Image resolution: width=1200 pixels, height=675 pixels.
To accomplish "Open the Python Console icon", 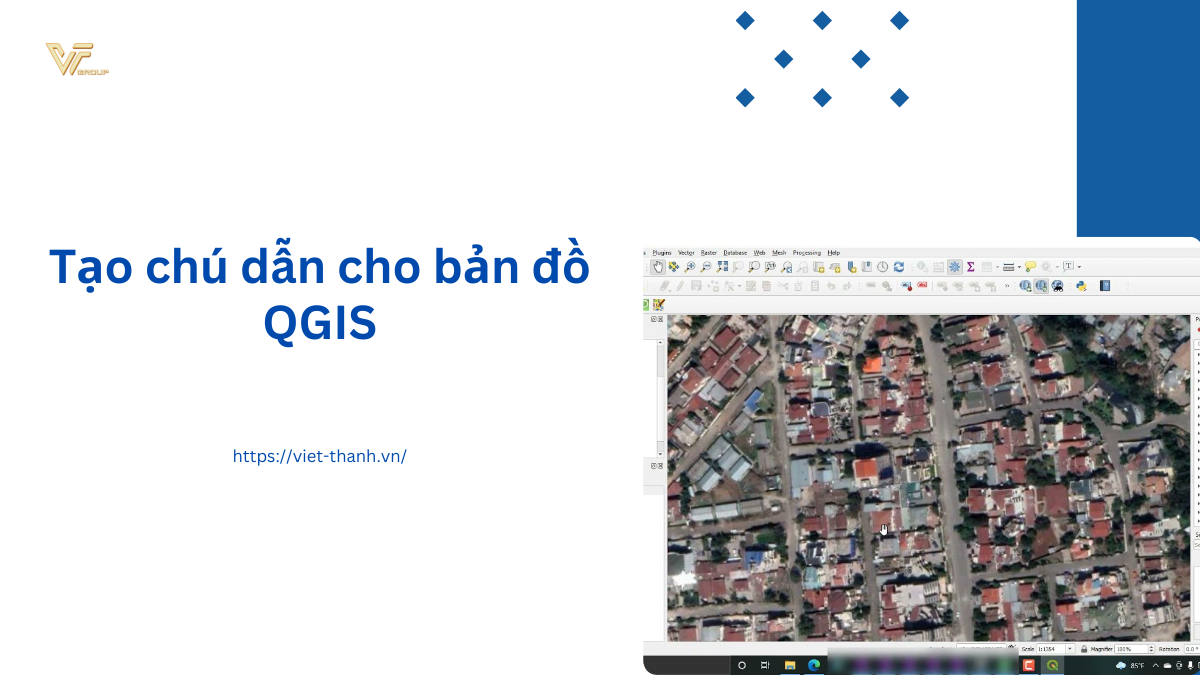I will [1081, 286].
